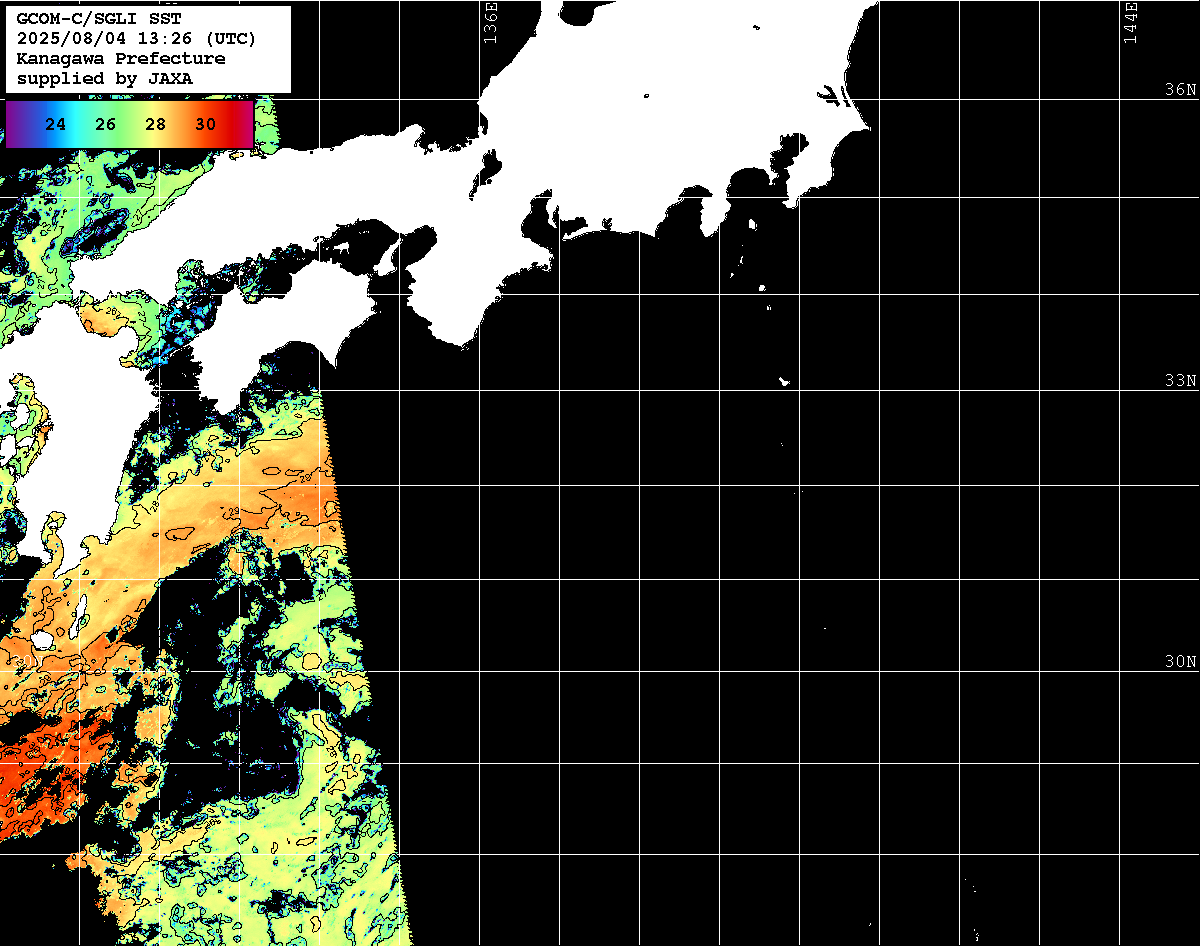The height and width of the screenshot is (946, 1200).
Task: Click the '30N' latitude label
Action: pos(1181,662)
